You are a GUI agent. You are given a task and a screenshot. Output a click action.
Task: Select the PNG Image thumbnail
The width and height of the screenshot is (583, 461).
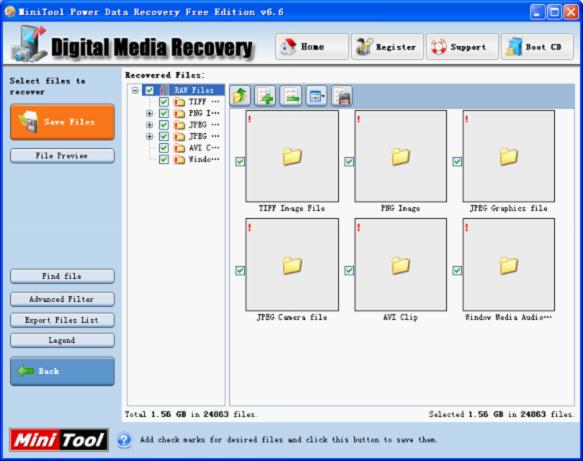[x=401, y=156]
